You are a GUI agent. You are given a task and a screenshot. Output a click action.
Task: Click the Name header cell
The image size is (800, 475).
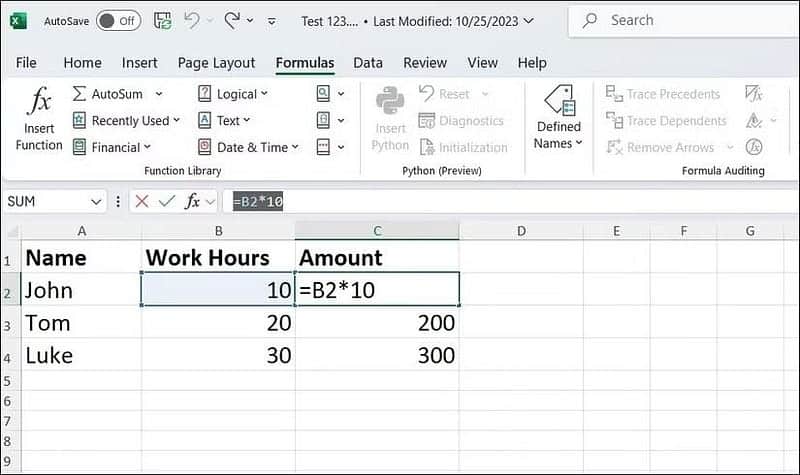(x=82, y=257)
